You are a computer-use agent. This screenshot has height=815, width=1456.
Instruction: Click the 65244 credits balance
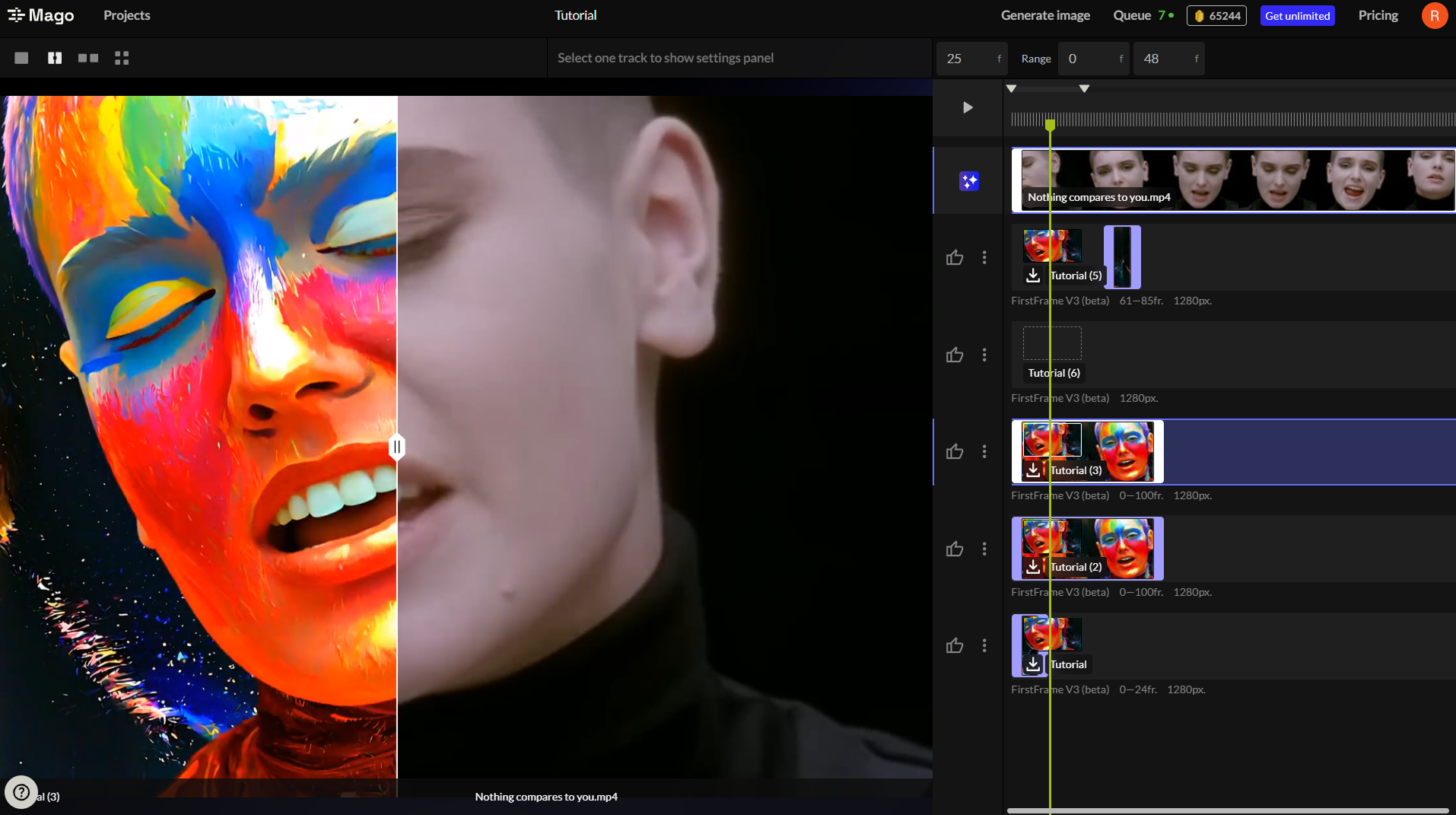1216,16
